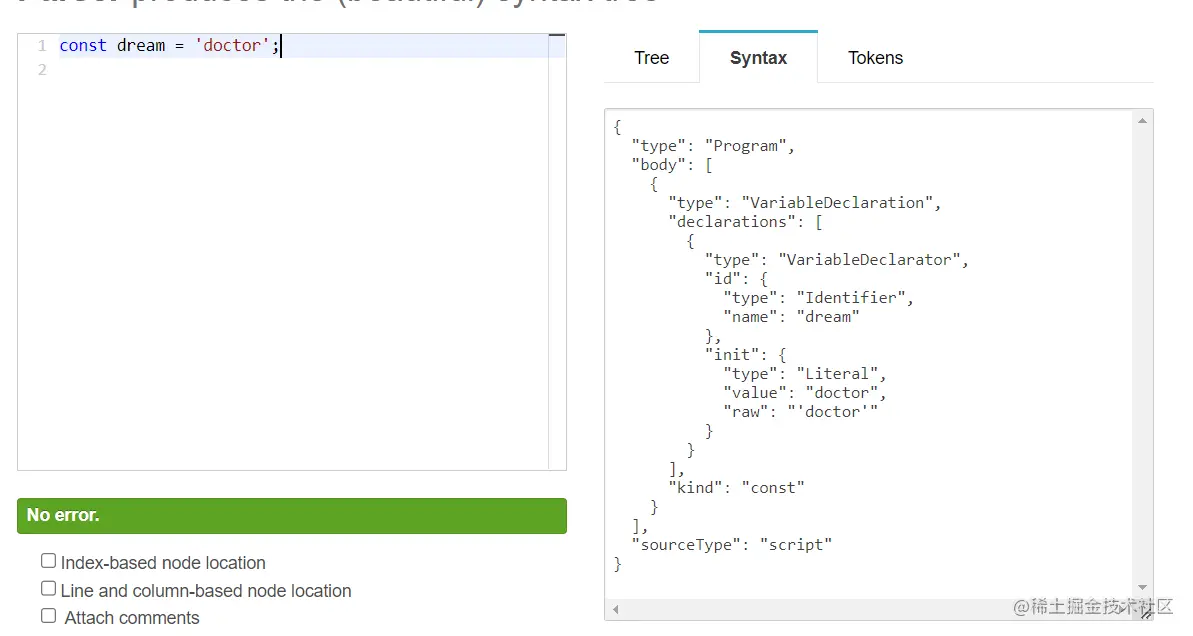Click the "type": "Literal" line

[804, 374]
